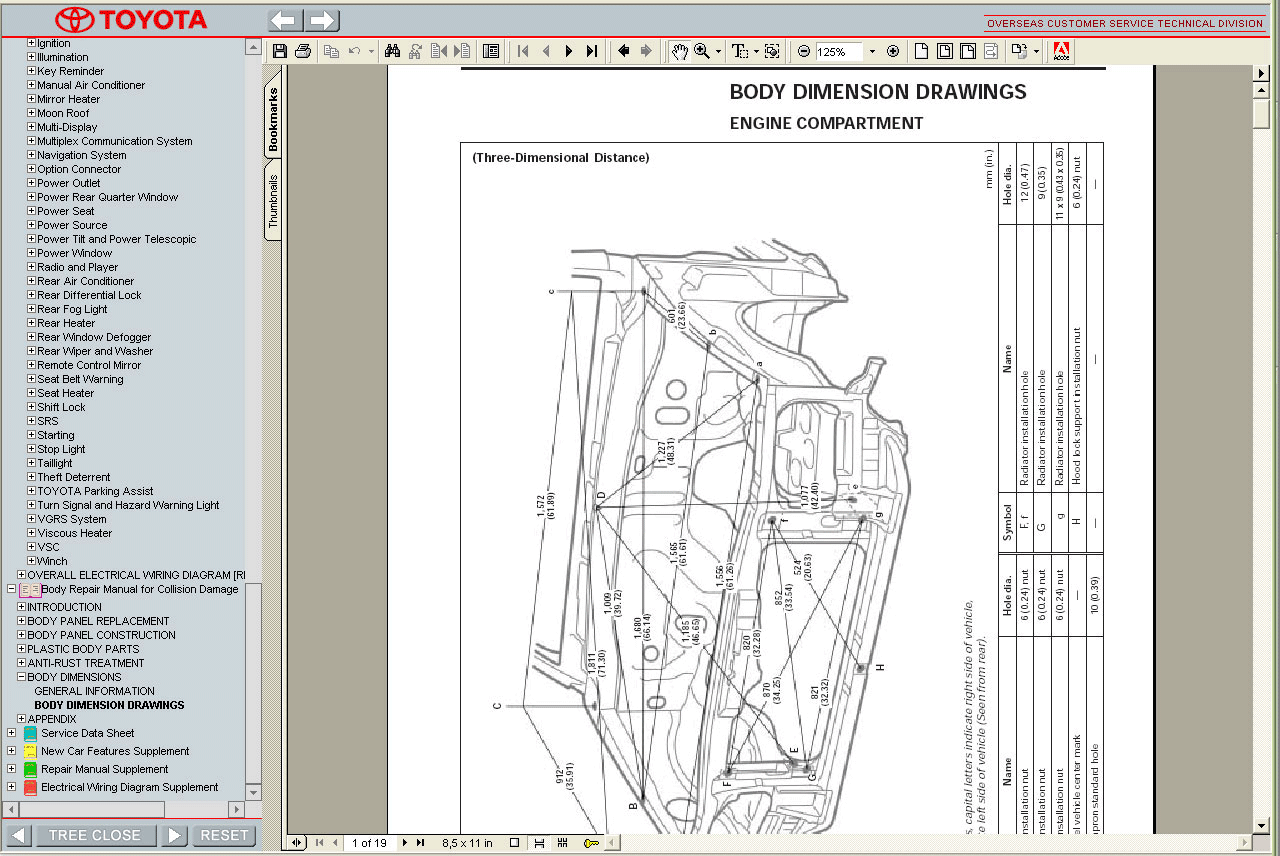Viewport: 1280px width, 856px height.
Task: Click the document vertical scrollbar thumb
Action: [x=1261, y=113]
